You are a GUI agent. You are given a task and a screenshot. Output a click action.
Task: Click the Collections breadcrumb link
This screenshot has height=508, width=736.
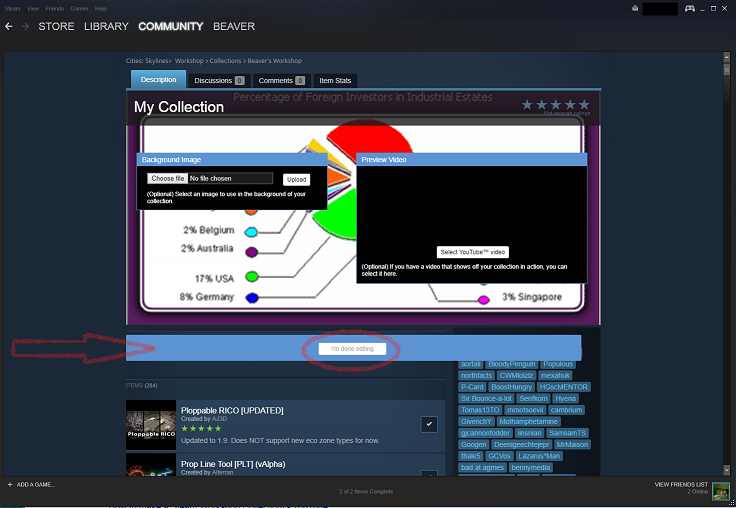point(225,61)
